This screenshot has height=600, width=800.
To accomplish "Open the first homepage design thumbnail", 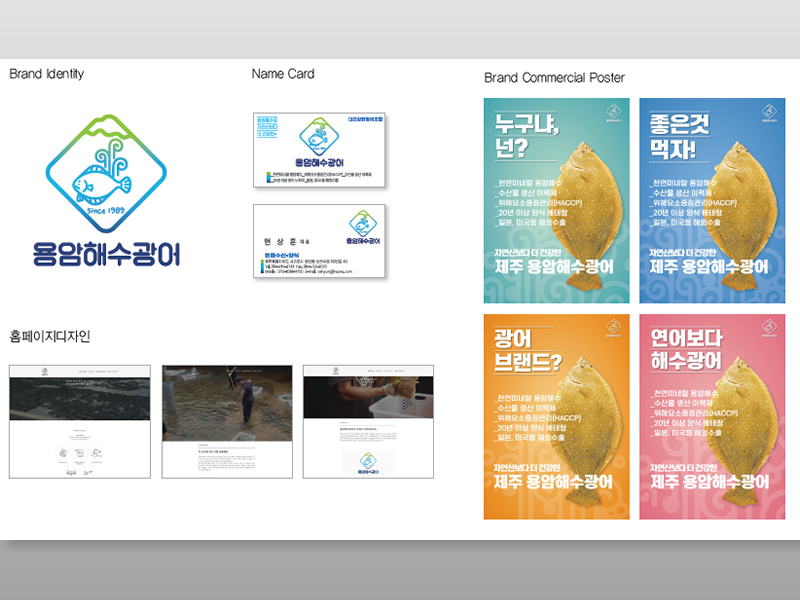I will pyautogui.click(x=80, y=421).
